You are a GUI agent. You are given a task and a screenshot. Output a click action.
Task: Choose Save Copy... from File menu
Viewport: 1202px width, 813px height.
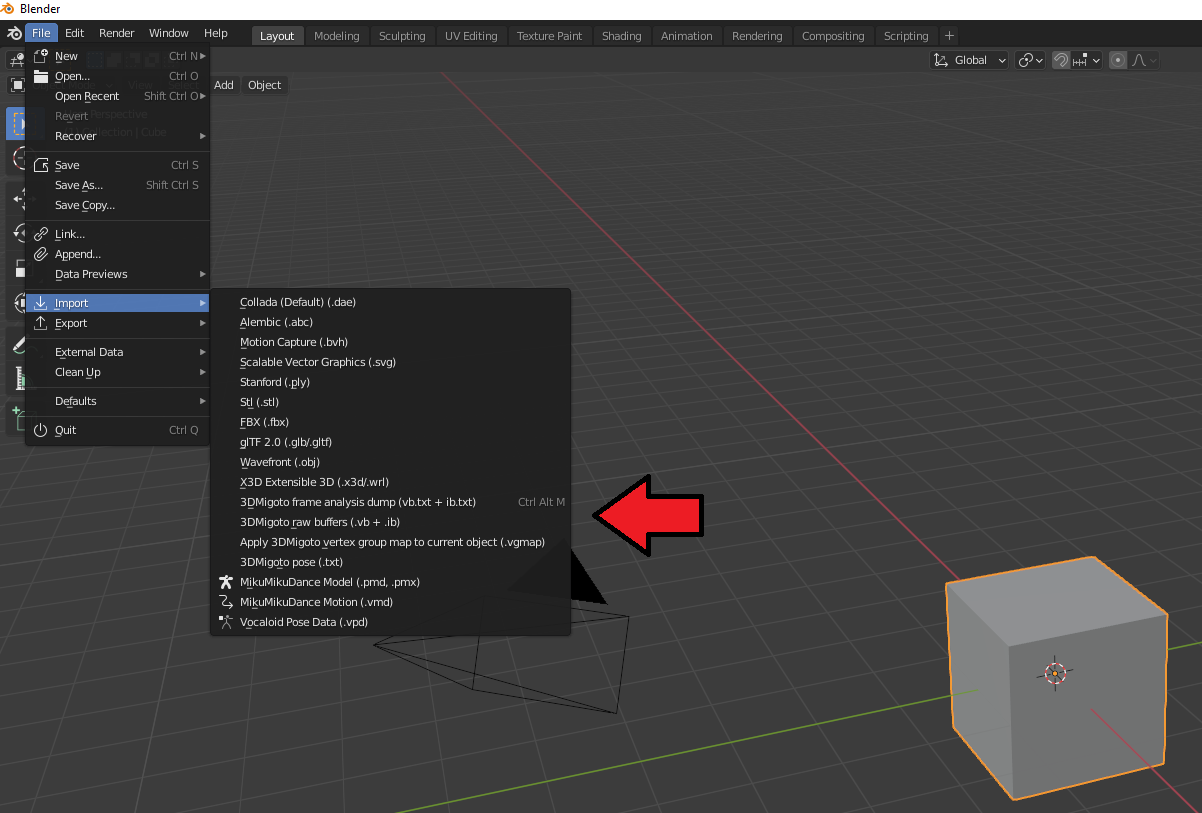118,205
